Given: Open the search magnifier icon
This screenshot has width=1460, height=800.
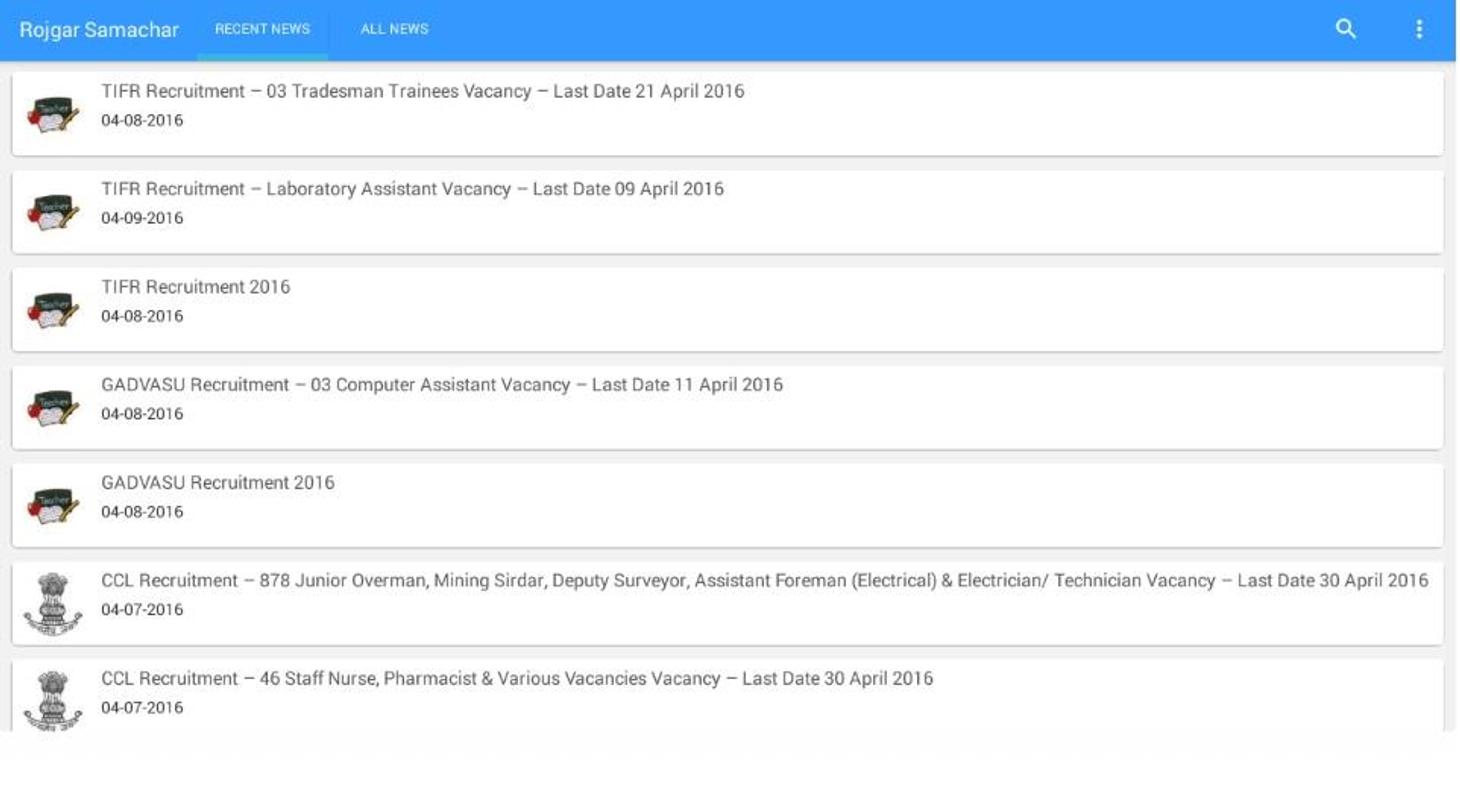Looking at the screenshot, I should [x=1346, y=29].
